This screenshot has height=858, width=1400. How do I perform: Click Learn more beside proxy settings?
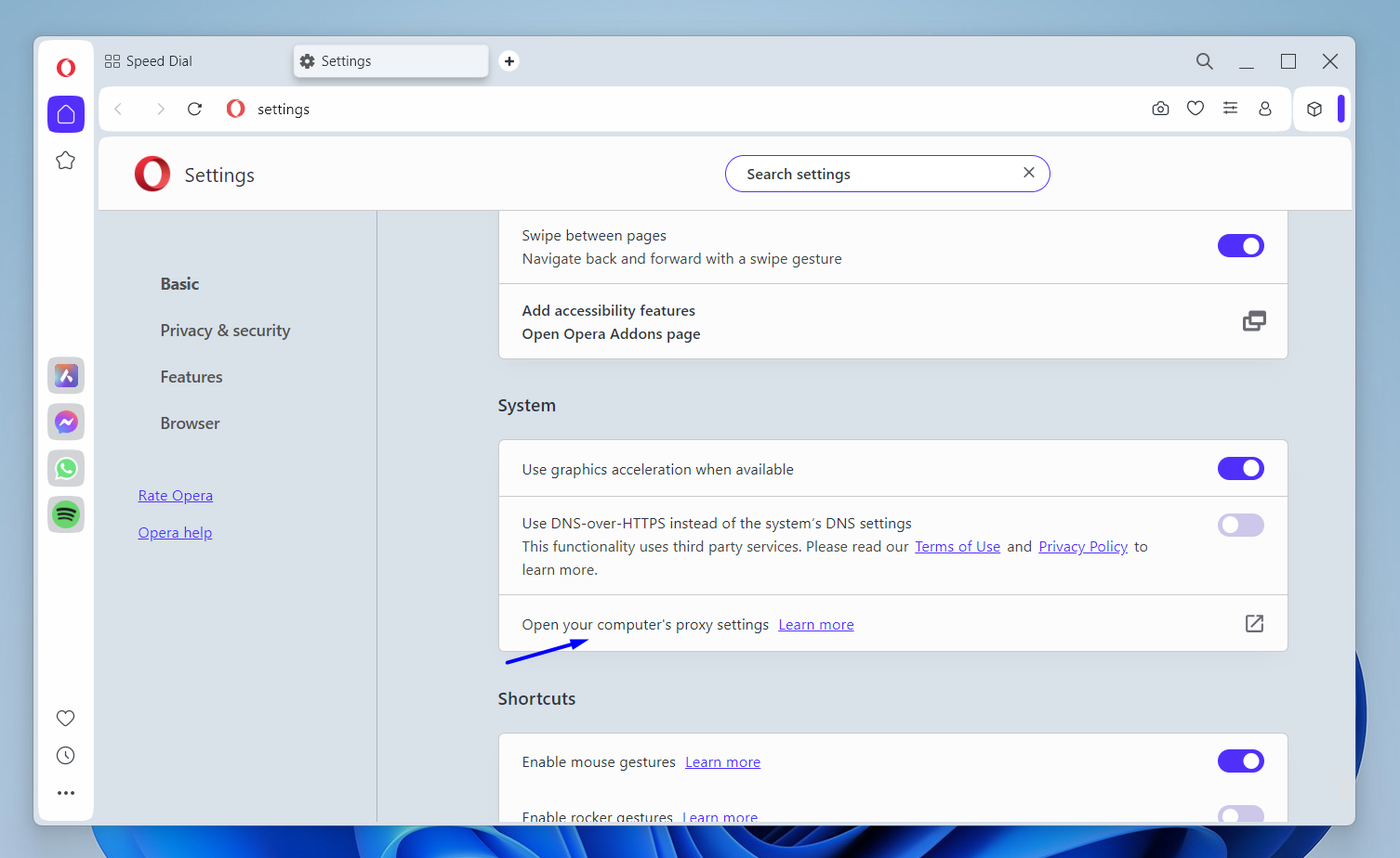pyautogui.click(x=816, y=624)
